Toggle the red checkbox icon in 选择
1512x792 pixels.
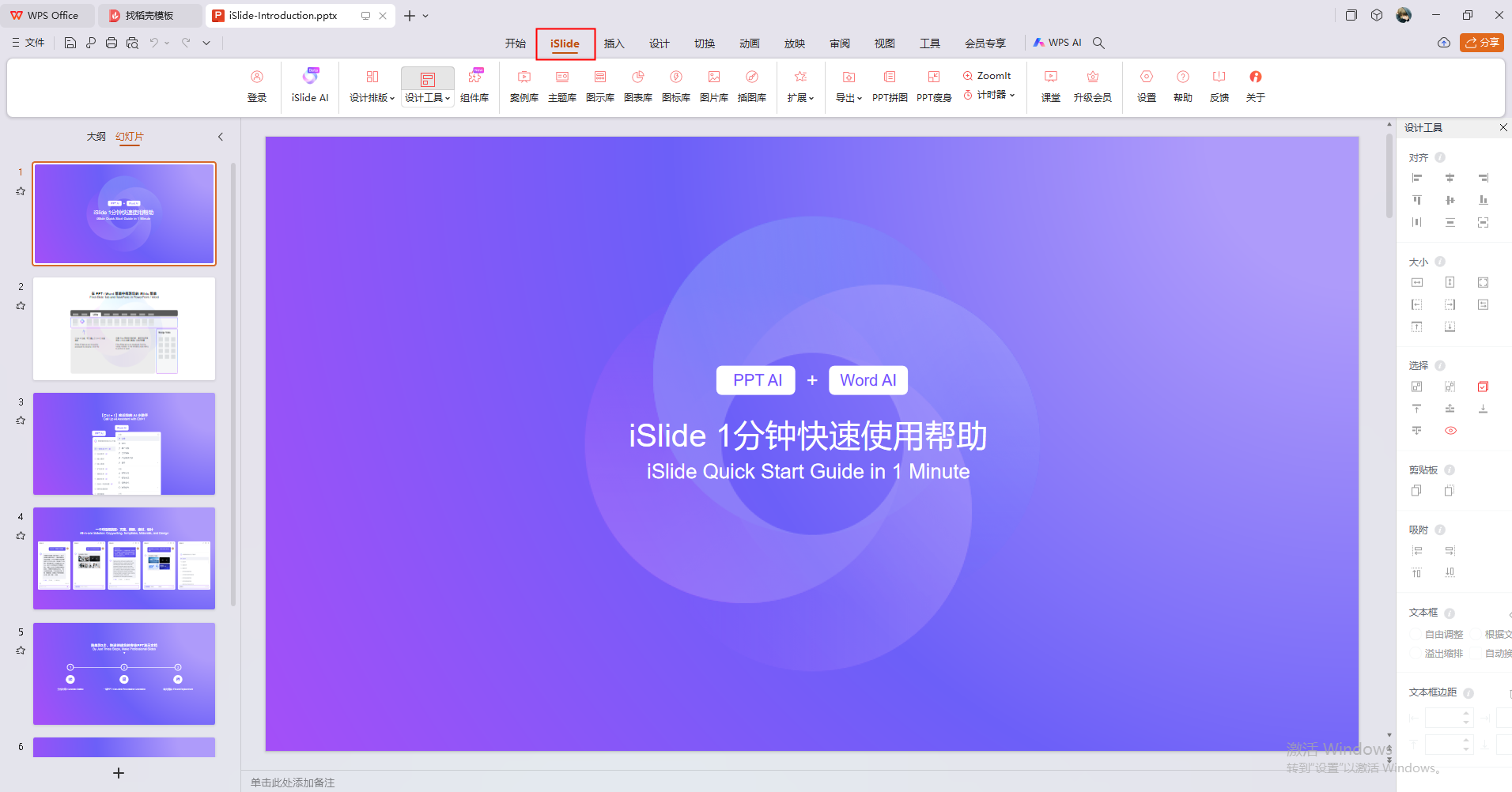1483,387
